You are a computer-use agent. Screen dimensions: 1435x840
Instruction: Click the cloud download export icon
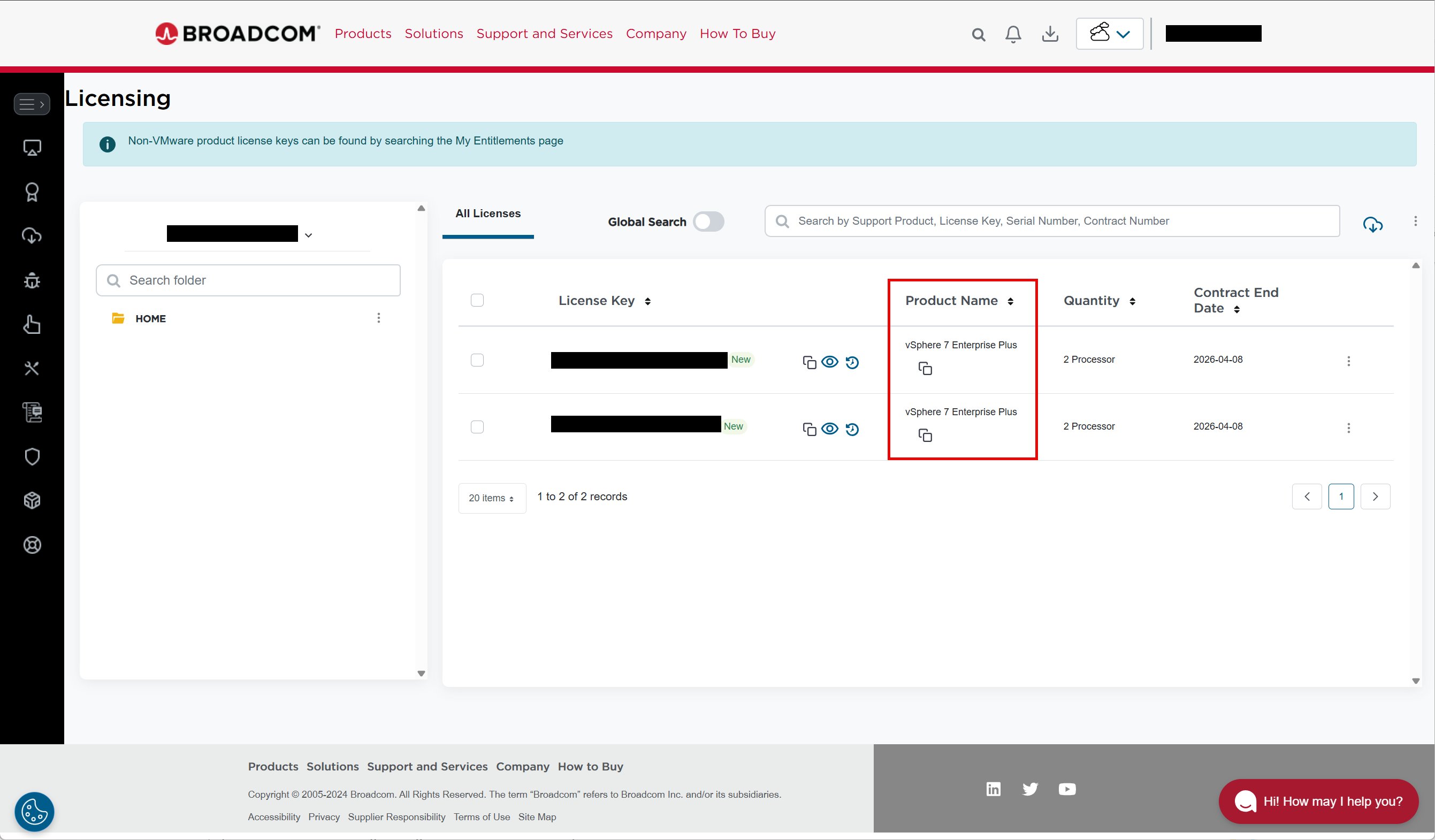pos(1372,224)
